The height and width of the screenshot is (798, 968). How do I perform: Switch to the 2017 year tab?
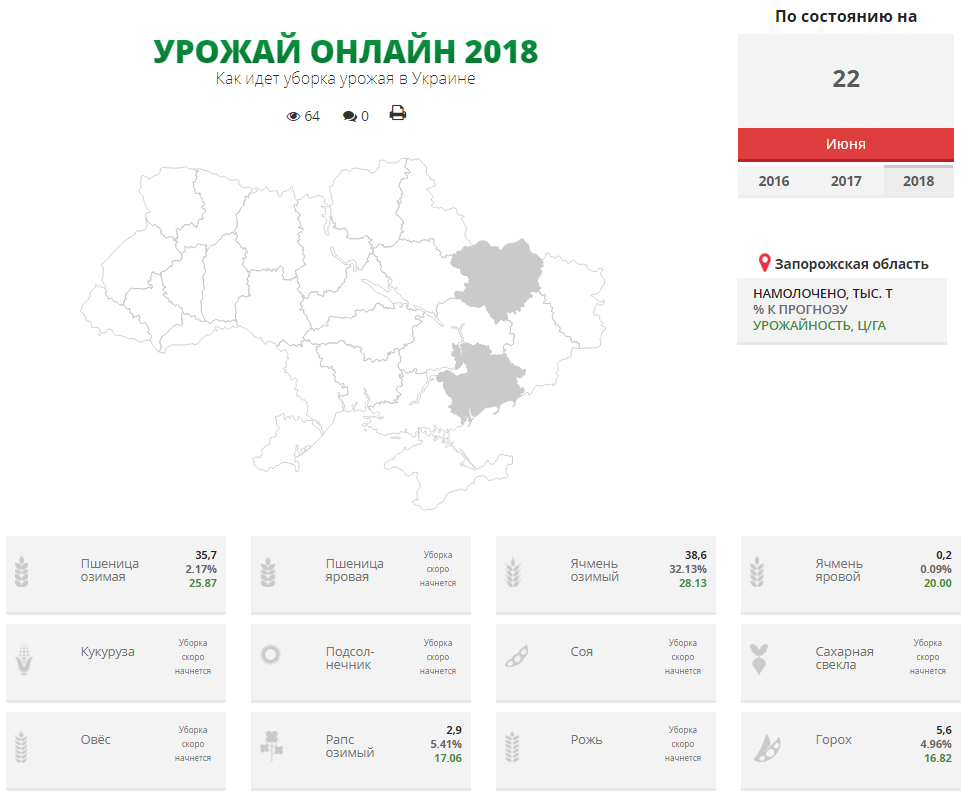(846, 181)
